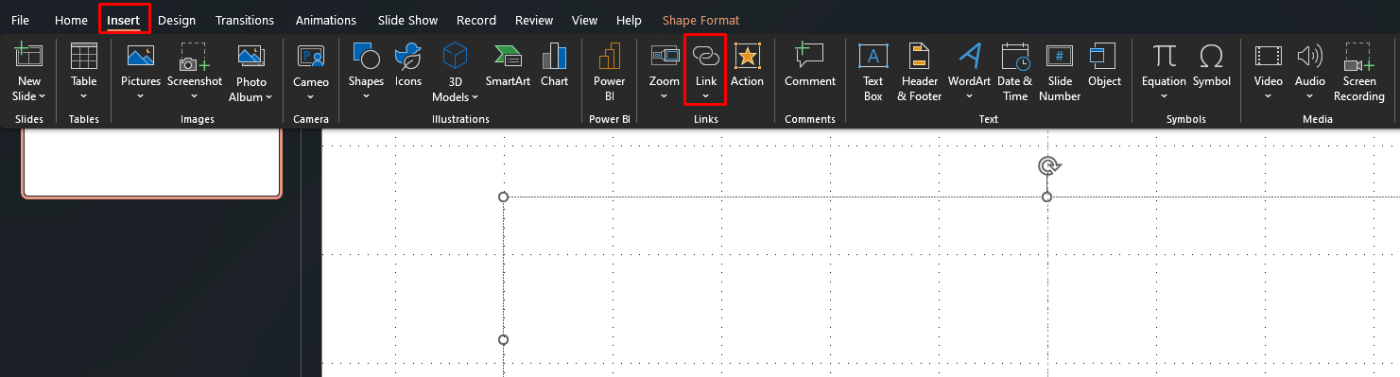Select the slide thumbnail in the panel
The image size is (1400, 377).
(152, 164)
